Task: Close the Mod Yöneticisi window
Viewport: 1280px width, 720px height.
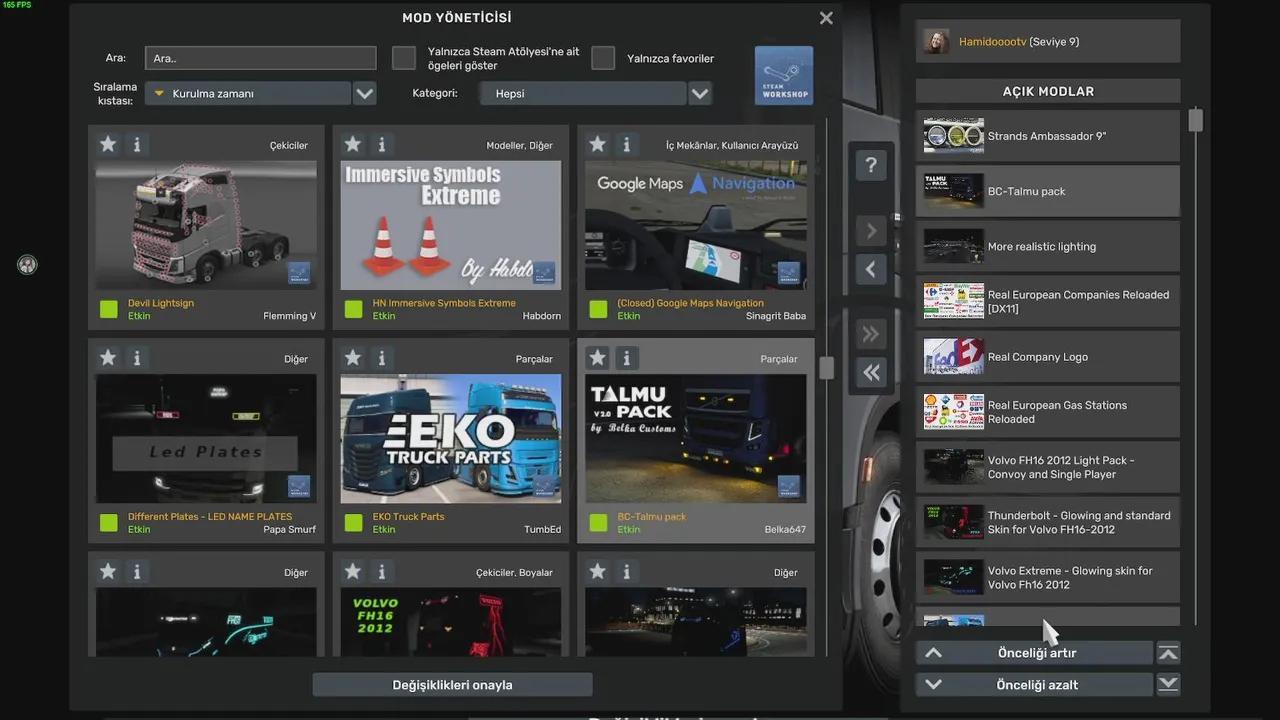Action: (826, 18)
